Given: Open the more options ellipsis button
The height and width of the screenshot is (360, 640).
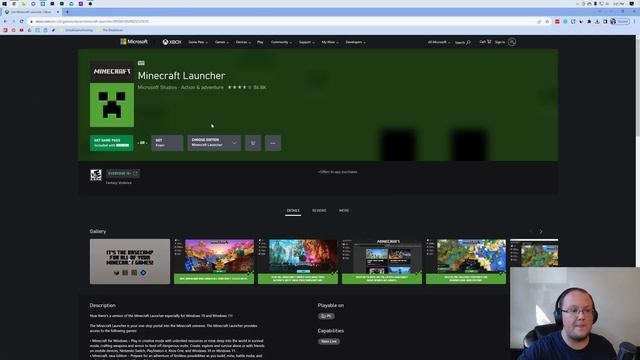Looking at the screenshot, I should tap(273, 143).
